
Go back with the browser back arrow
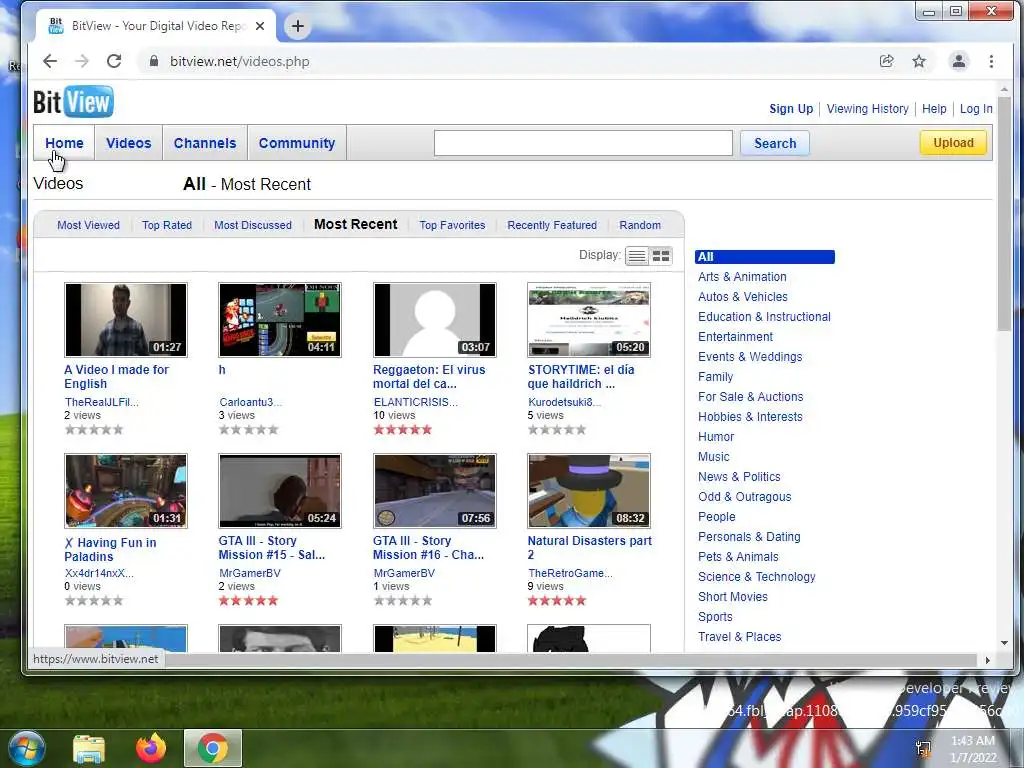[x=50, y=61]
